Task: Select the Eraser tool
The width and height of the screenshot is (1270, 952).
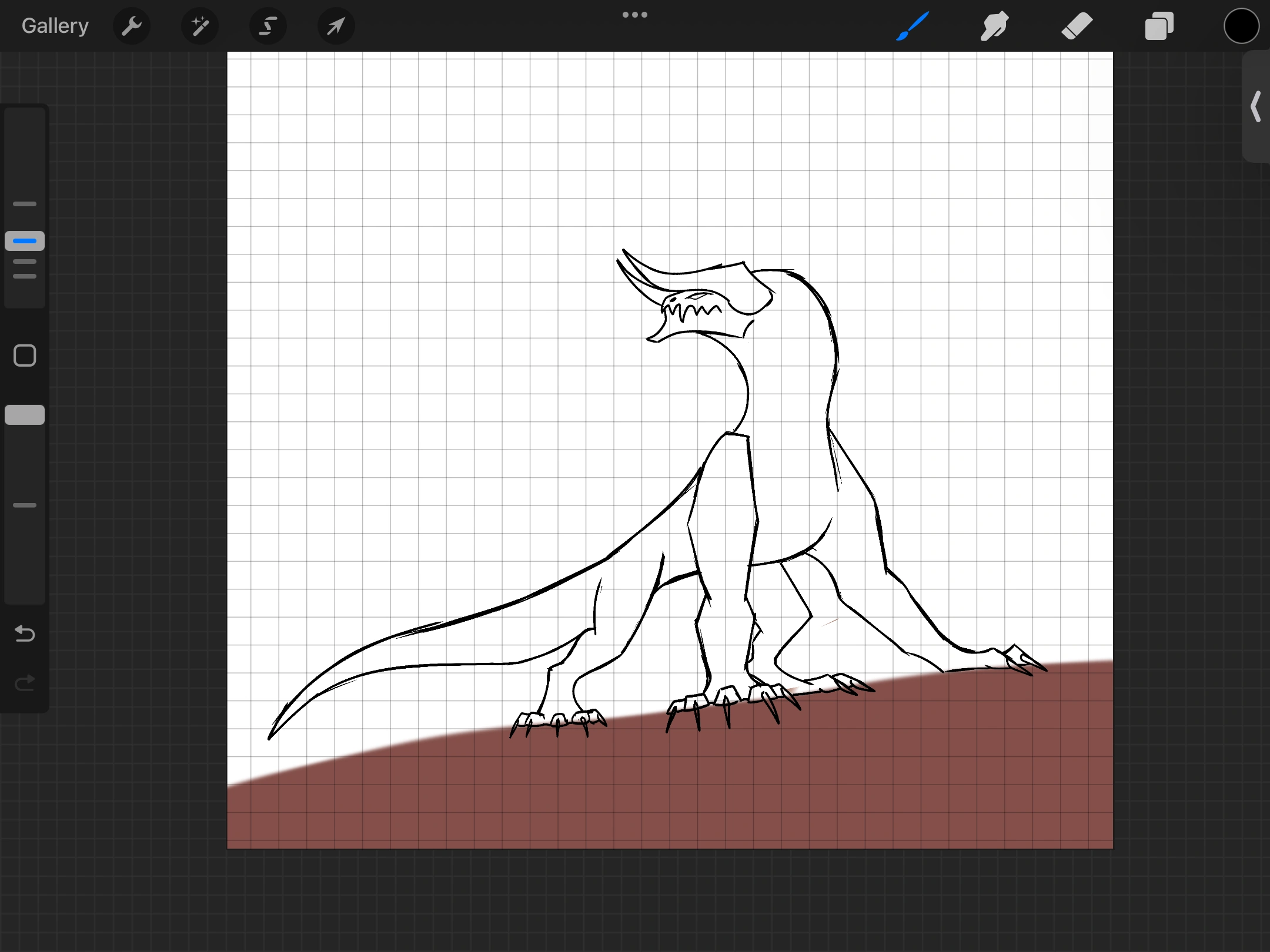Action: click(1077, 26)
